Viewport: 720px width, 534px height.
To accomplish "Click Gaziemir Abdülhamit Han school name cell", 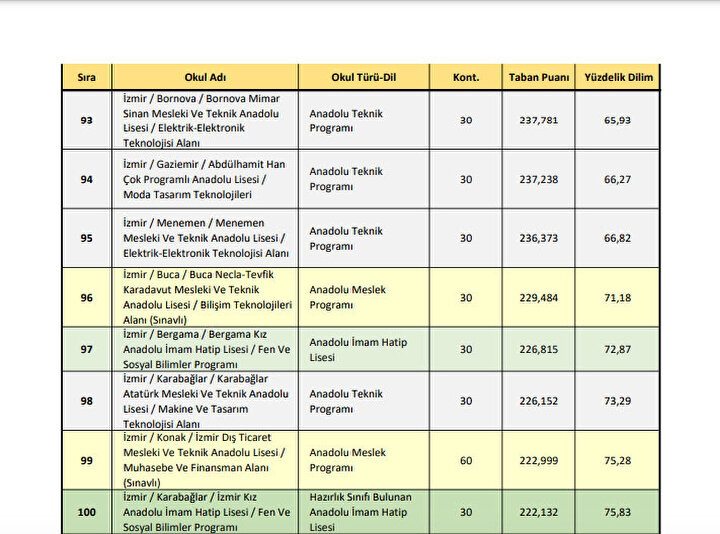I will click(205, 180).
